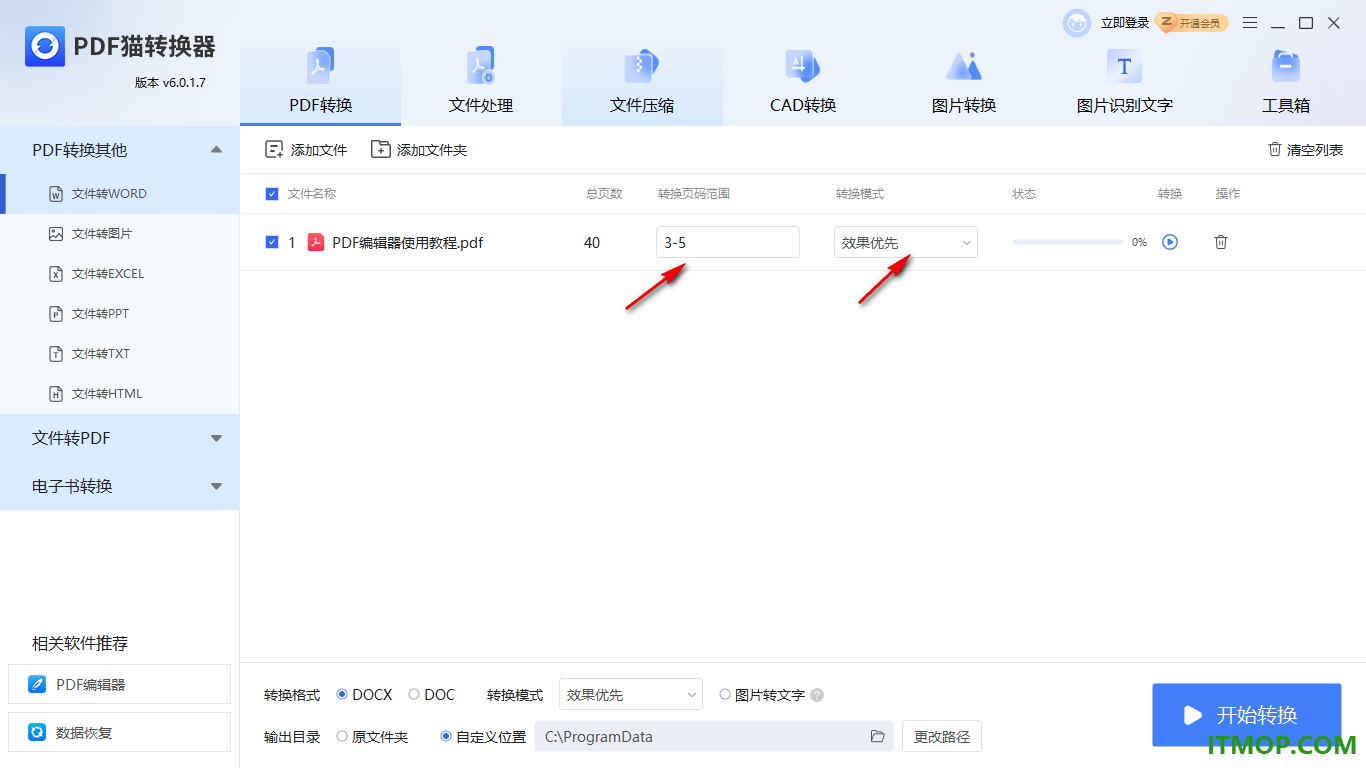Expand the 电子书转换 section

click(x=216, y=486)
